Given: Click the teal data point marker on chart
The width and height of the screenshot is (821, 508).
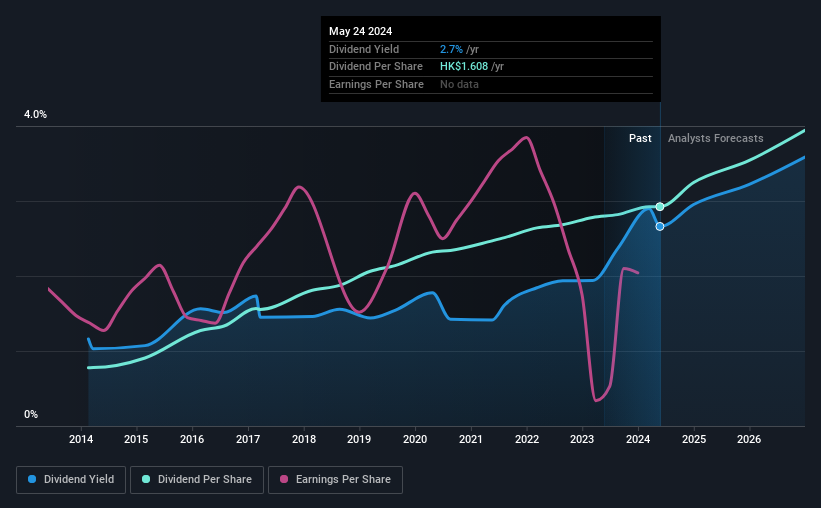Looking at the screenshot, I should click(660, 207).
